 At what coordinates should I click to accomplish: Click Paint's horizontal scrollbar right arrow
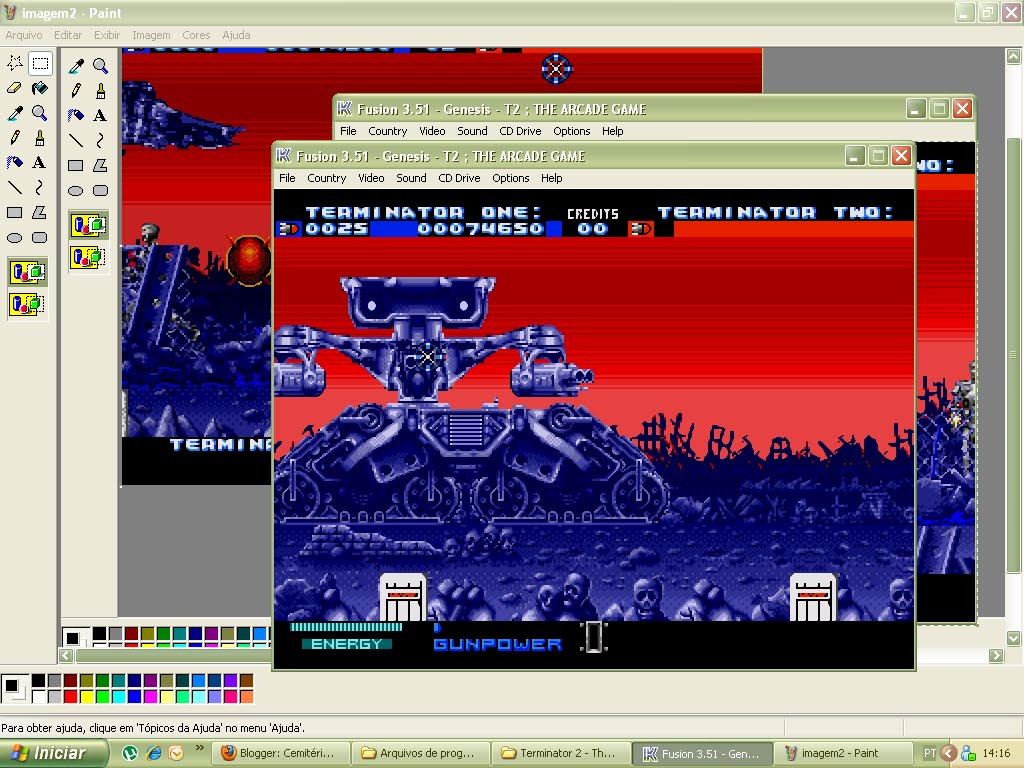(996, 655)
